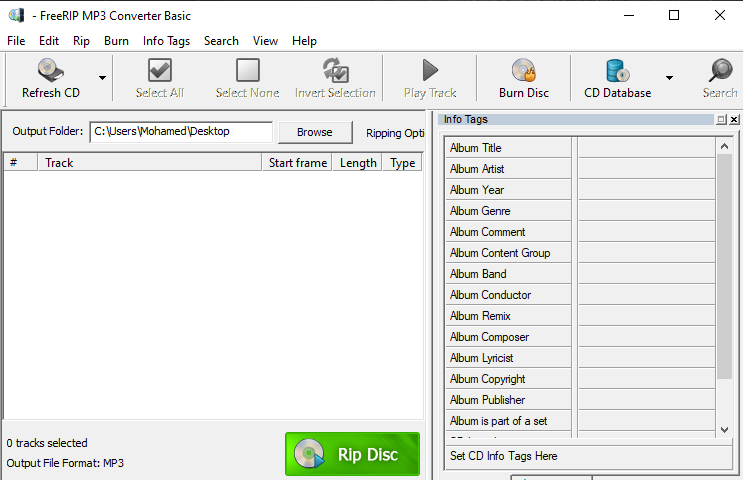Click the Album Title value field
Image resolution: width=743 pixels, height=480 pixels.
click(646, 148)
